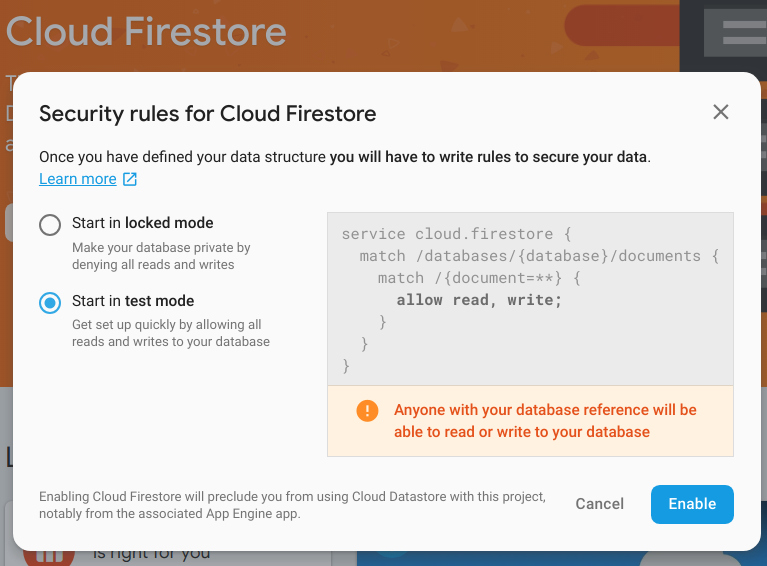Click the "service cloud.firestore {" code line

[455, 234]
